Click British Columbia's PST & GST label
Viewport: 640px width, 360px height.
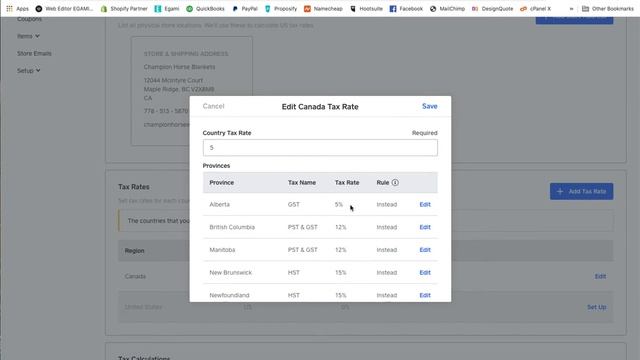[302, 227]
